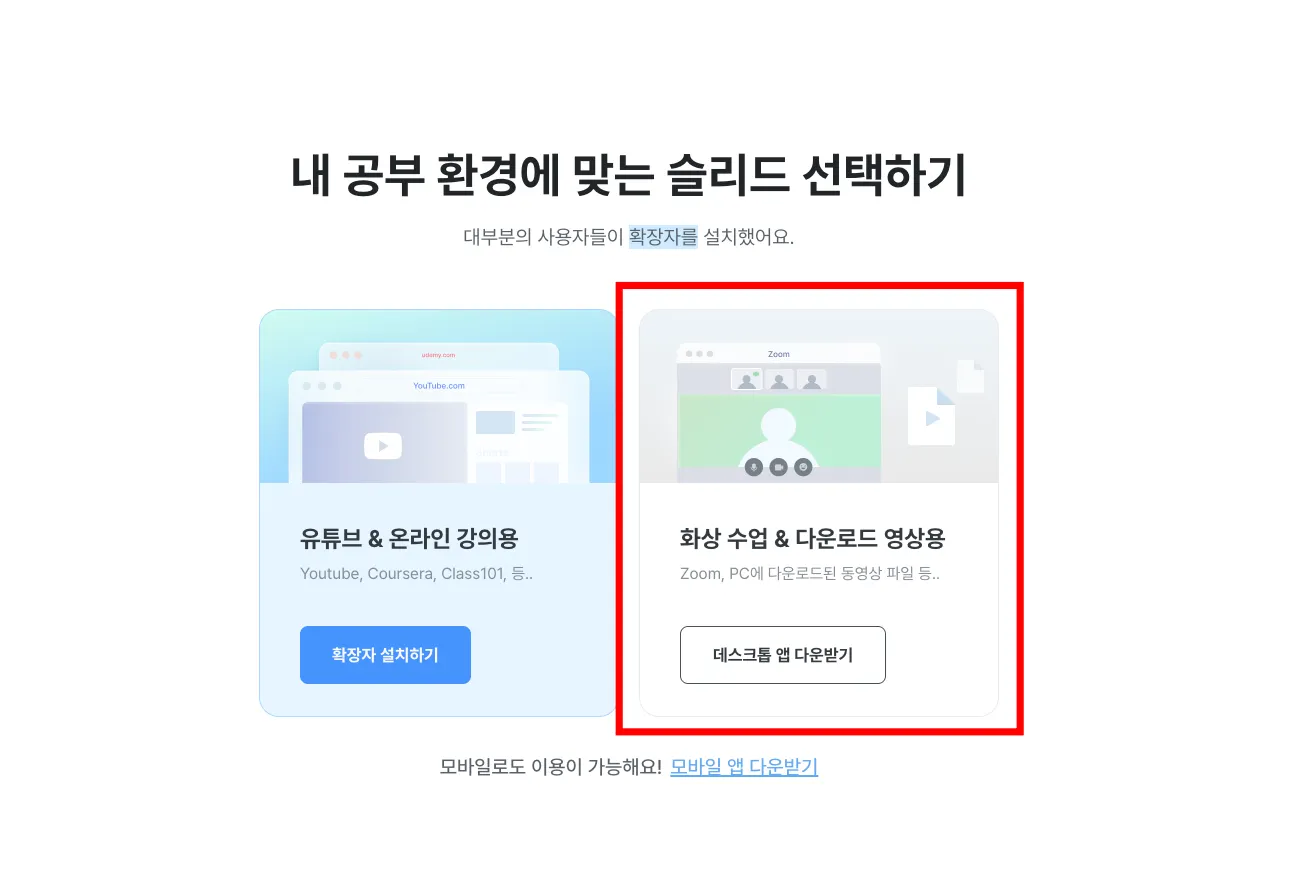The image size is (1295, 890).
Task: Open the 모바일 앱 다운받기 link
Action: (x=744, y=767)
